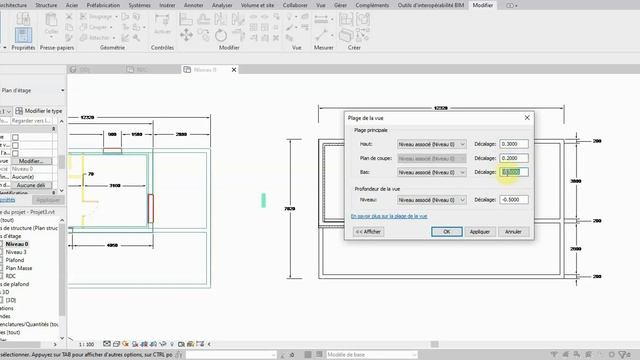Toggle the {3D} view checkbox

(1, 300)
